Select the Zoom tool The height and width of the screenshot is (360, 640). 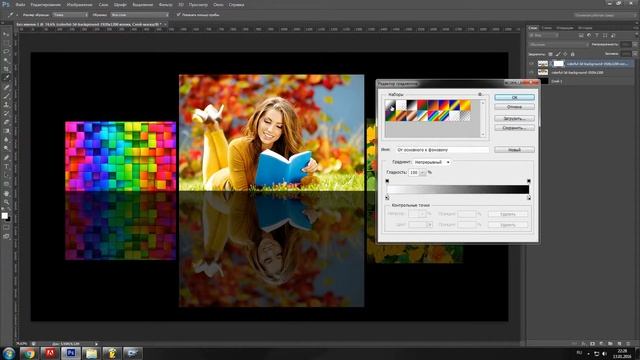tap(6, 202)
